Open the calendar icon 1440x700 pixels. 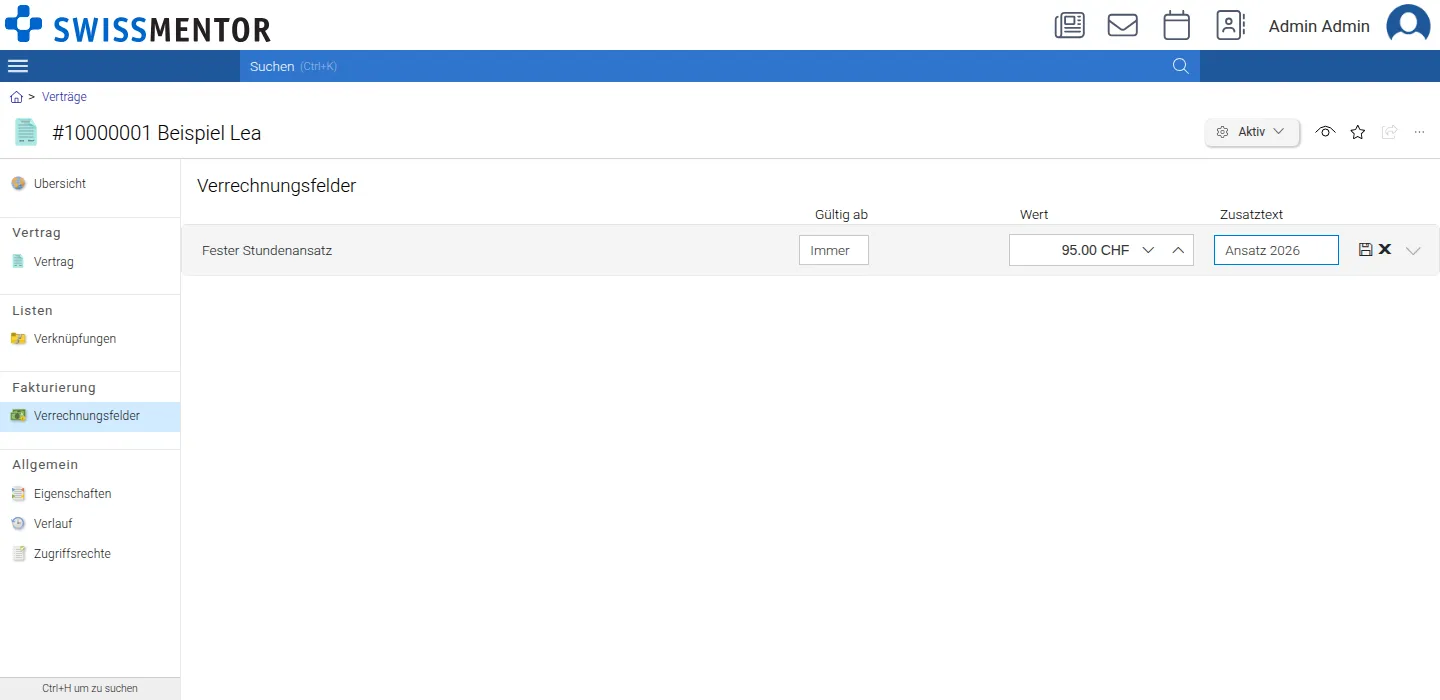(x=1177, y=25)
